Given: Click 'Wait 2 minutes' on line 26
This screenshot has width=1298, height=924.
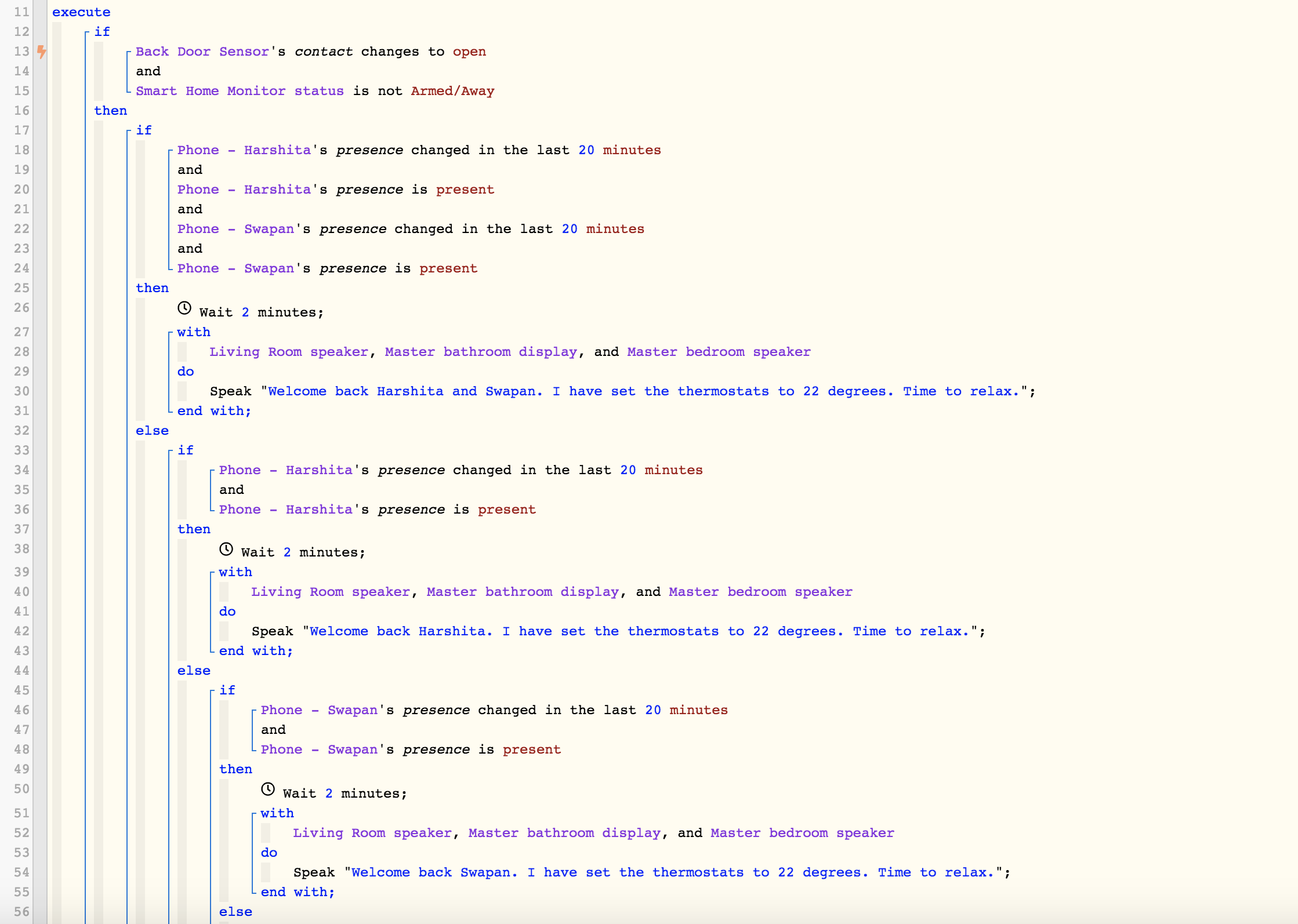Looking at the screenshot, I should 262,312.
